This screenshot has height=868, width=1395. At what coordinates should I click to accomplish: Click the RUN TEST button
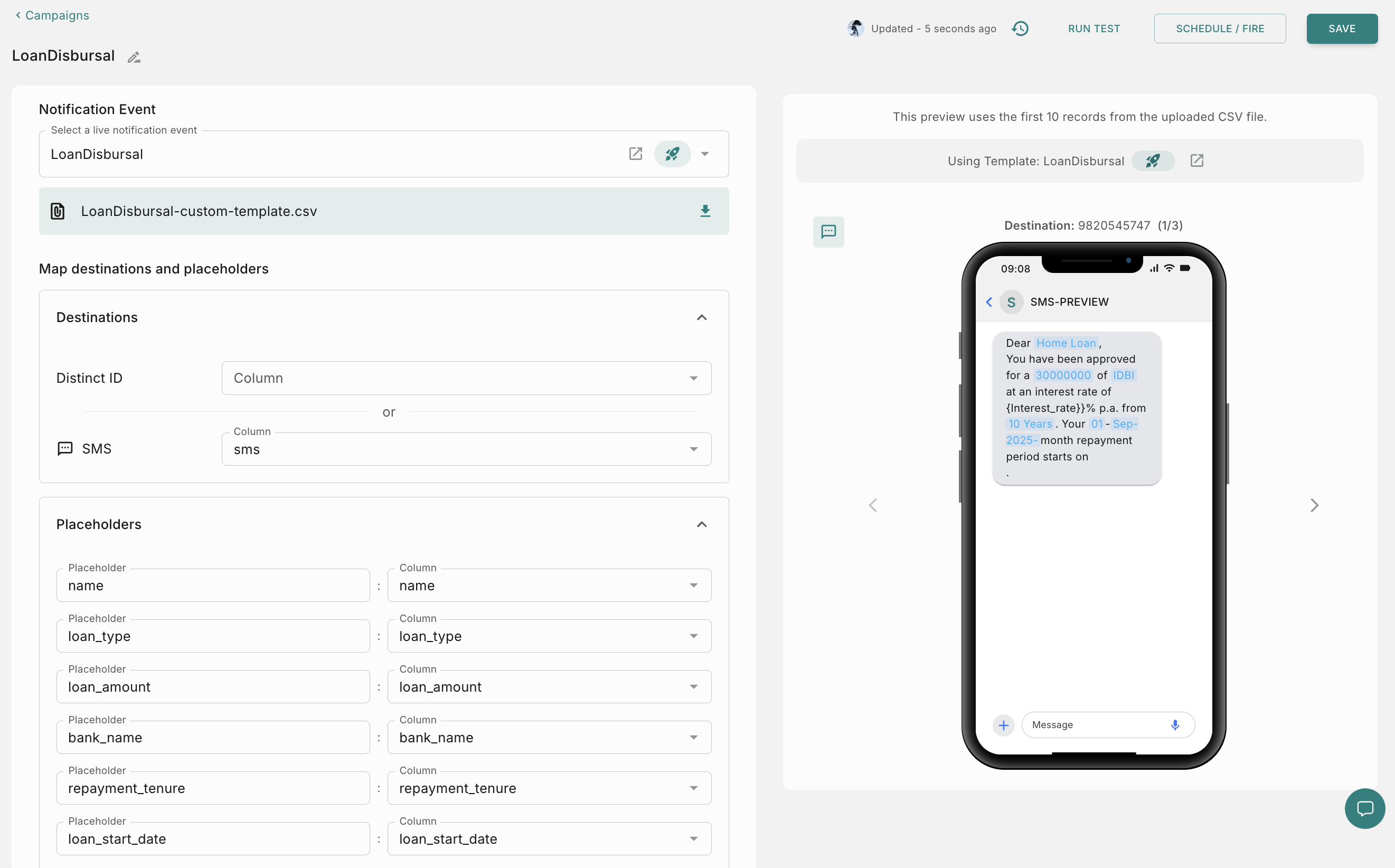point(1094,29)
